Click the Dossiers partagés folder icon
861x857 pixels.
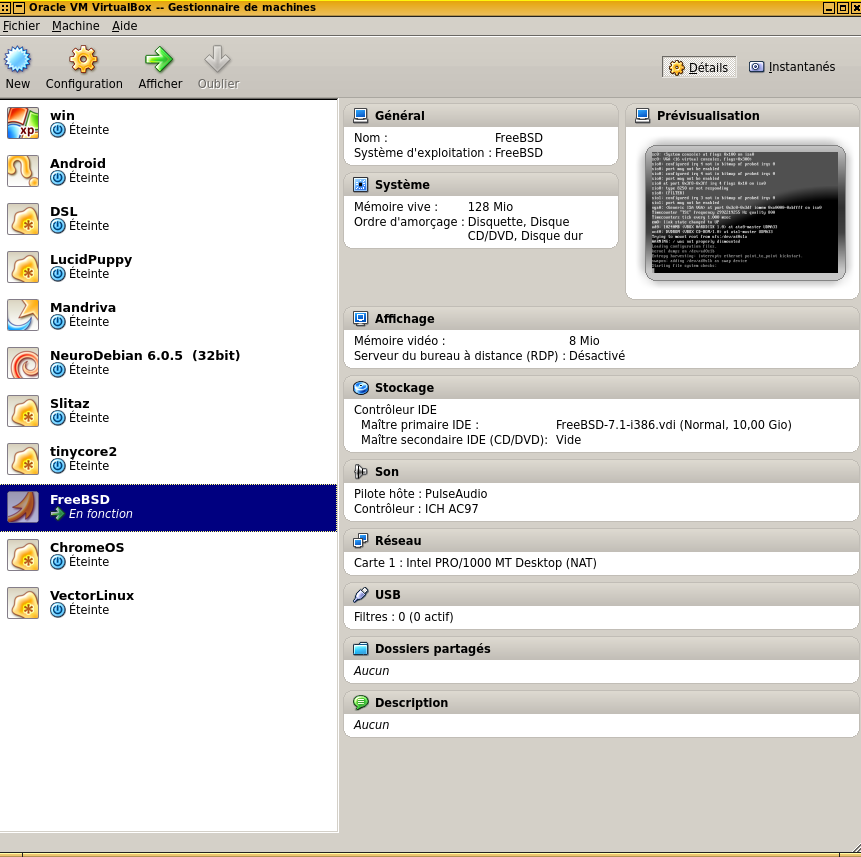pos(361,649)
